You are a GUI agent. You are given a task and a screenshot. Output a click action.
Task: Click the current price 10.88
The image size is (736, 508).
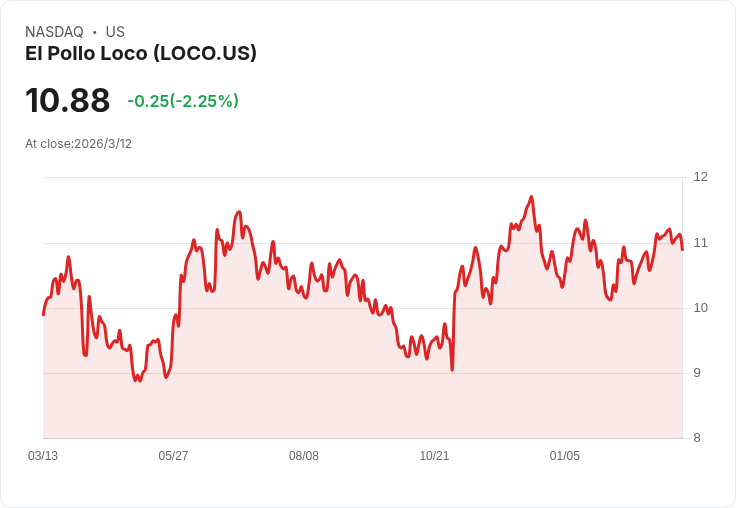(x=67, y=101)
